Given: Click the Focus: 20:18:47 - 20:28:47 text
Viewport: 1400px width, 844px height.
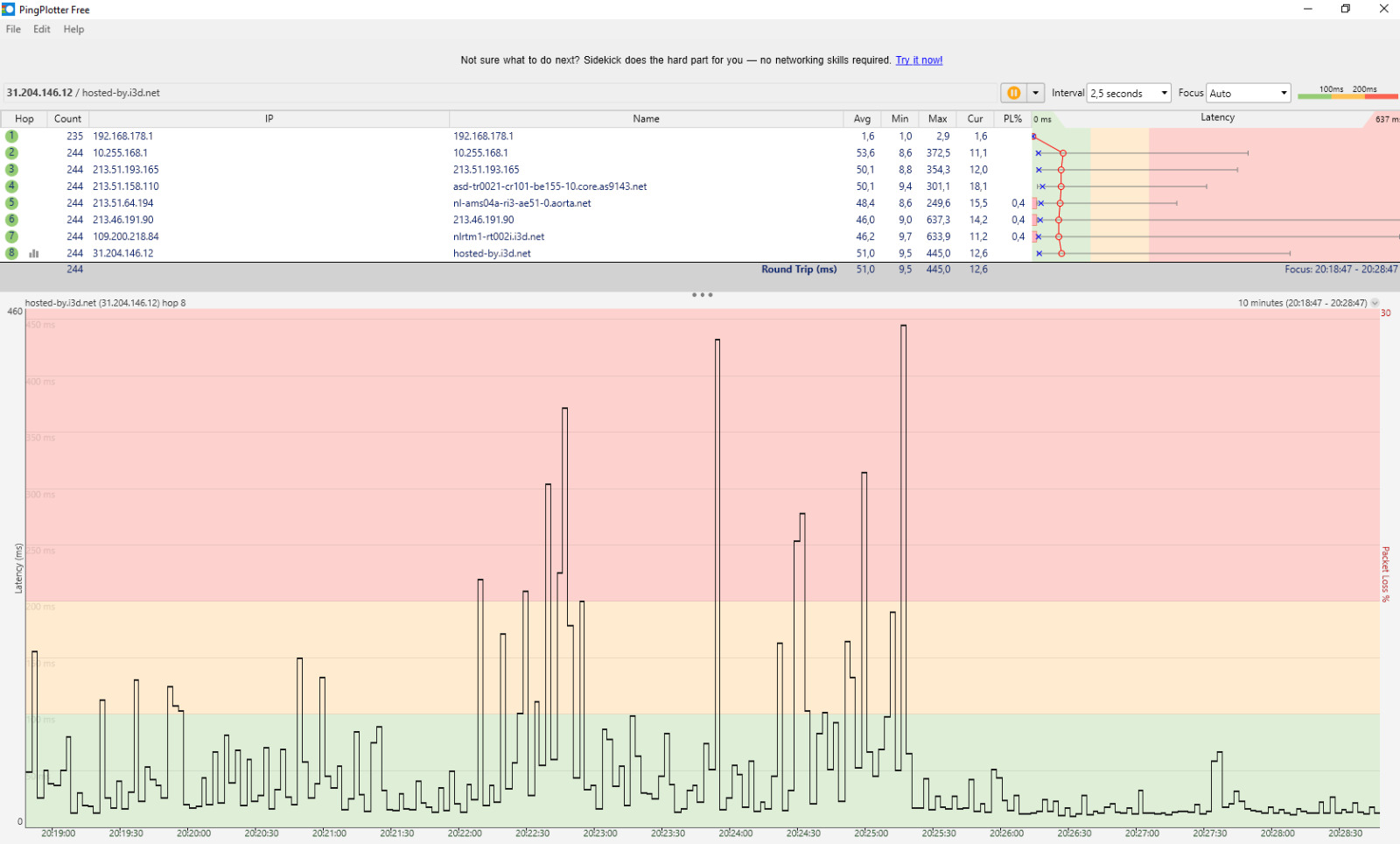Looking at the screenshot, I should [1340, 270].
